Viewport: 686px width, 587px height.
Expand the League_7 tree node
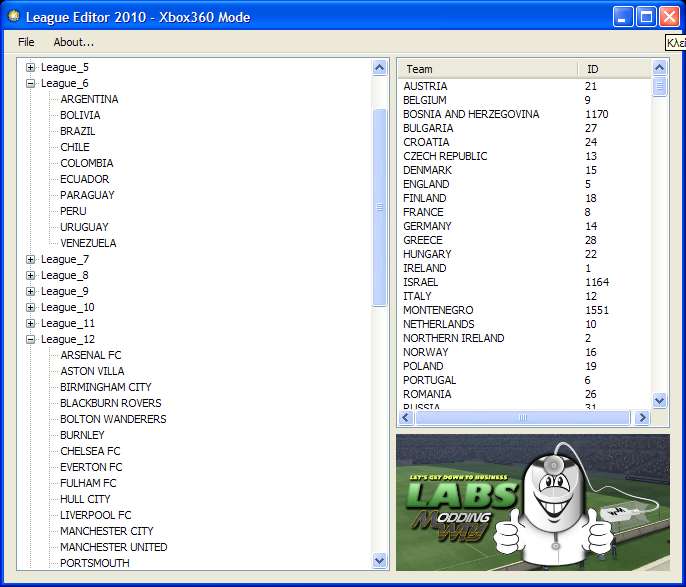pyautogui.click(x=31, y=259)
